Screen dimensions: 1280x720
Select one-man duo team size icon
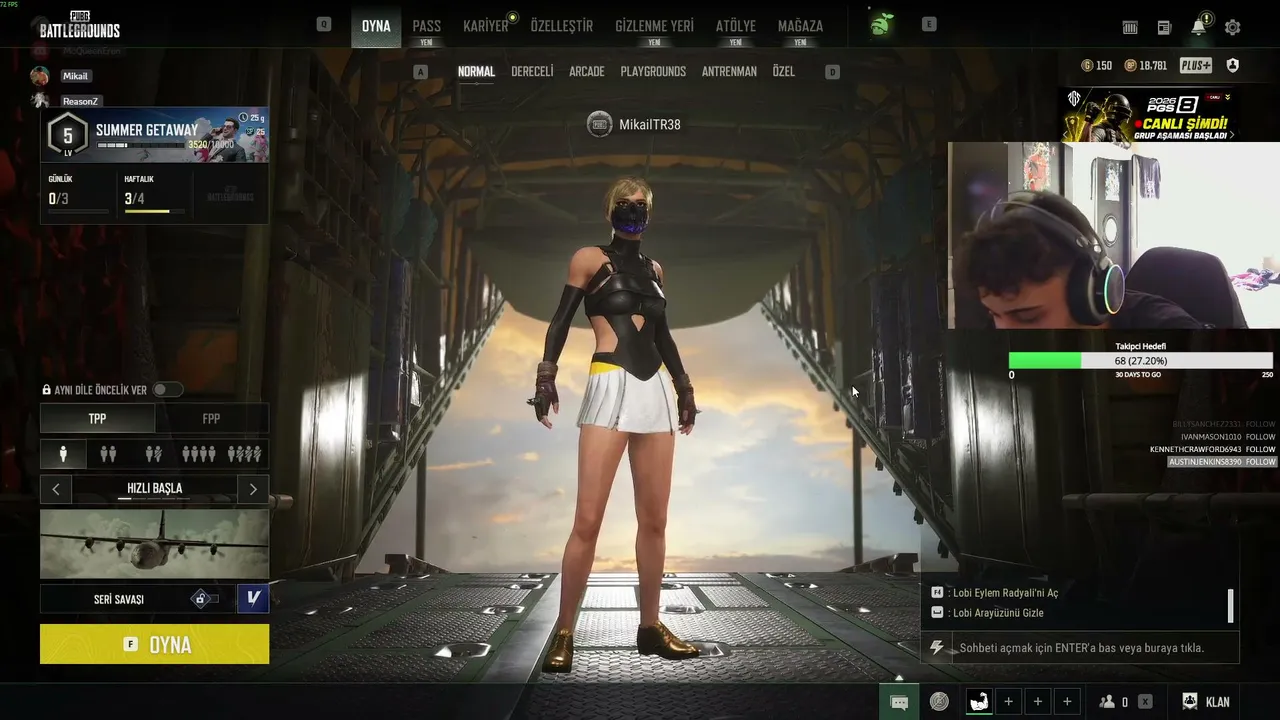pyautogui.click(x=153, y=454)
